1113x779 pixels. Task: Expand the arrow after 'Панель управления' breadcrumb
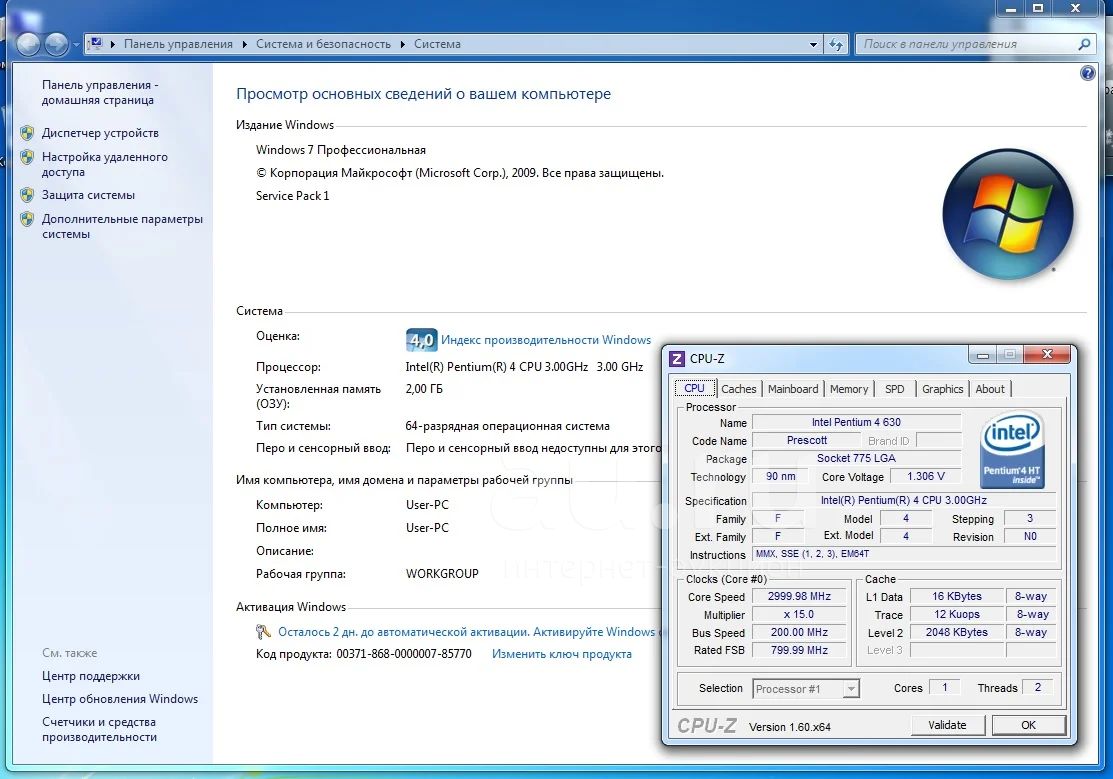point(244,44)
